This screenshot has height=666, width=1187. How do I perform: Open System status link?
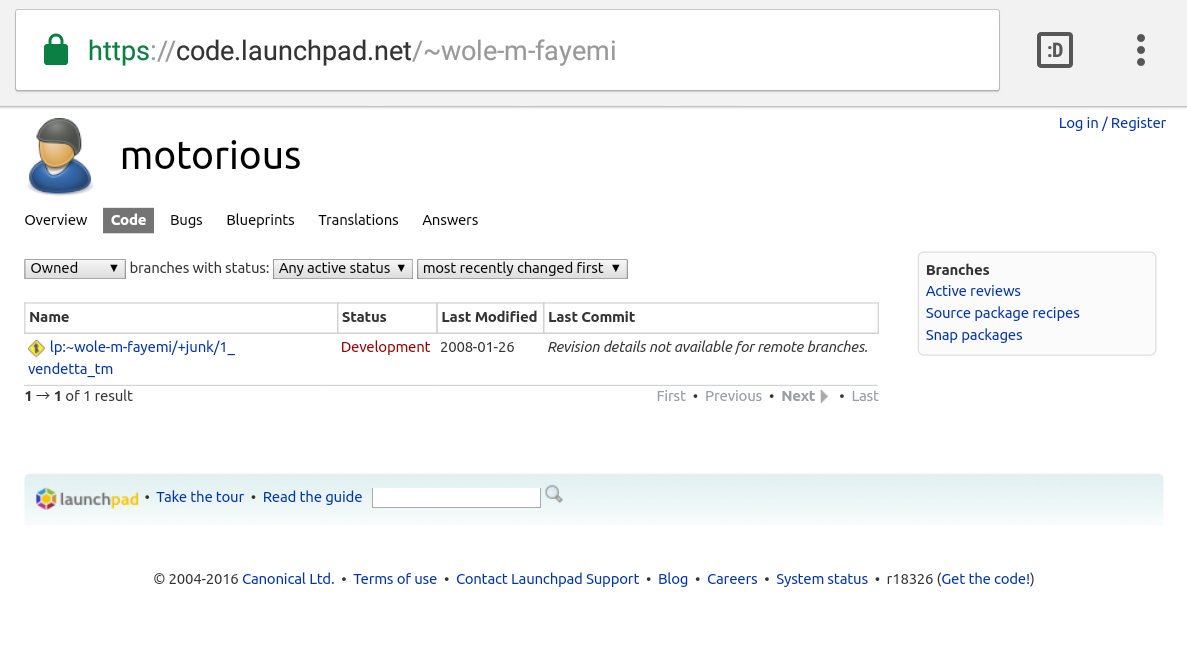click(821, 579)
